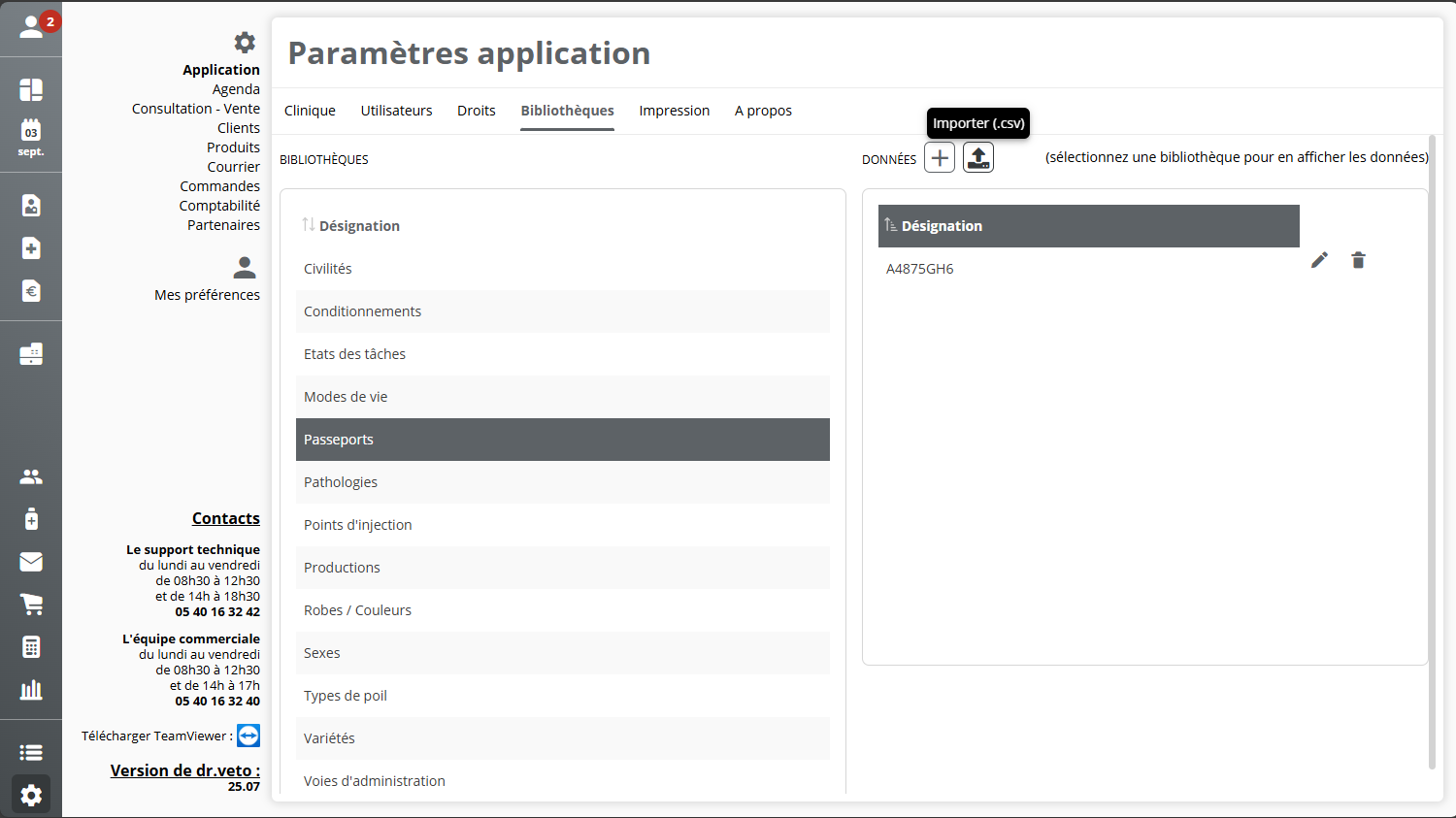Edit passport A4875GH6 with pencil icon
The height and width of the screenshot is (818, 1456).
(1319, 260)
